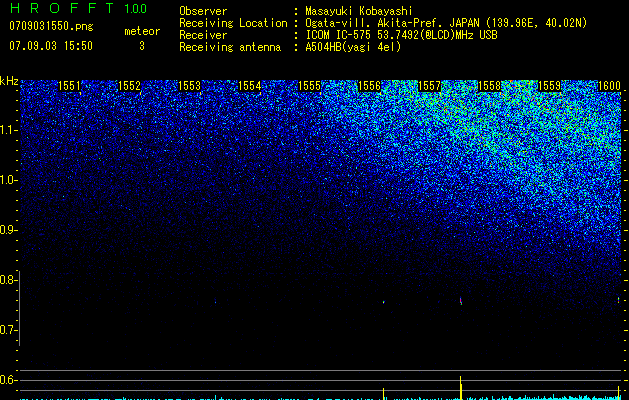This screenshot has width=629, height=400.
Task: Click the 1558 time marker
Action: click(489, 86)
